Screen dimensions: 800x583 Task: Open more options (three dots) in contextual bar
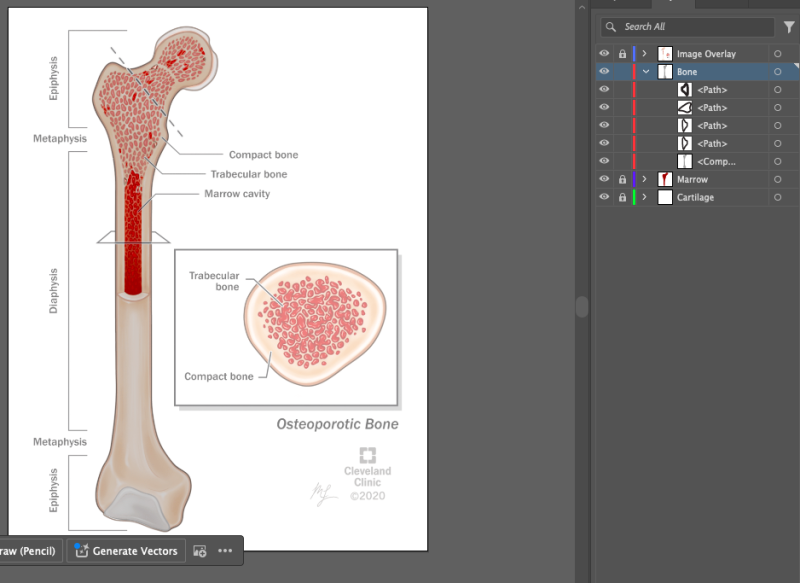coord(225,551)
